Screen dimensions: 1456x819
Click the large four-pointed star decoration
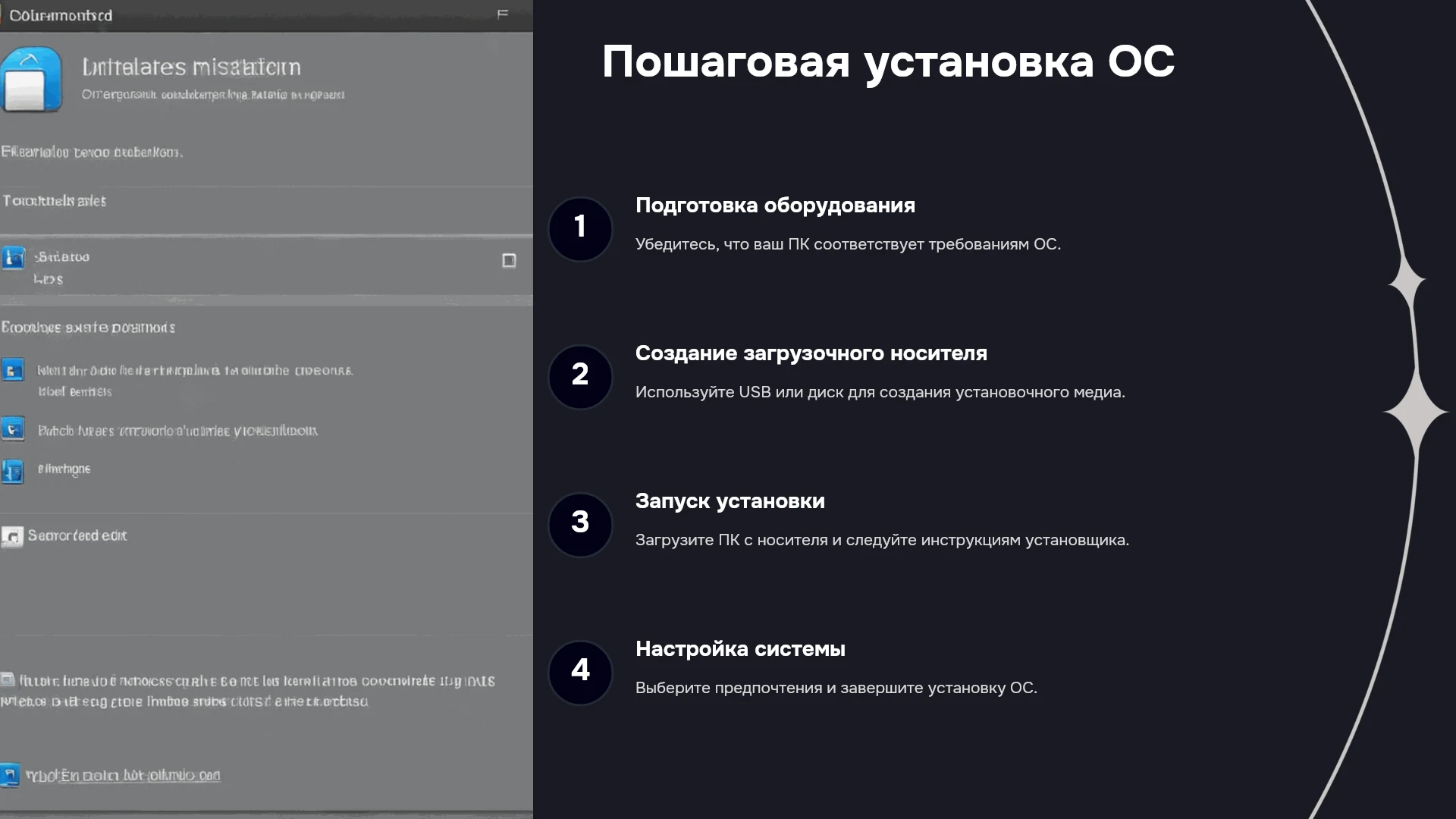point(1416,412)
